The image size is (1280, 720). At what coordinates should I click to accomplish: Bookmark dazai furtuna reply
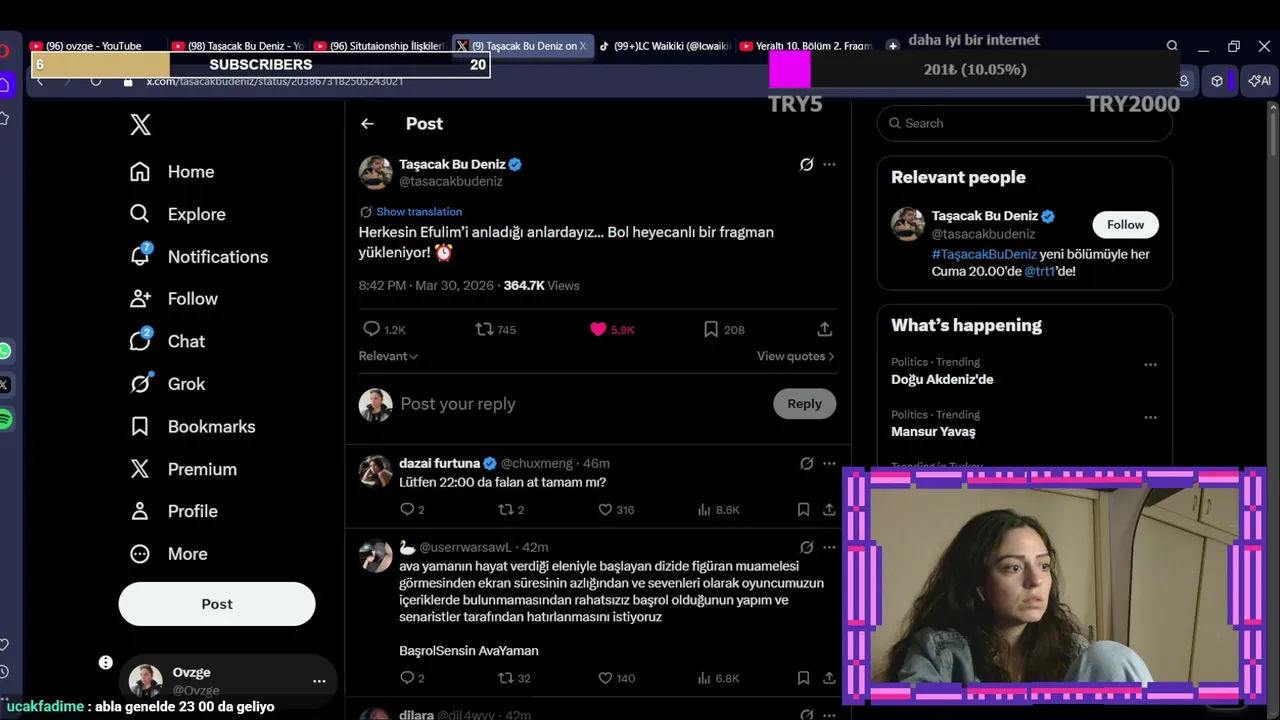pyautogui.click(x=803, y=510)
